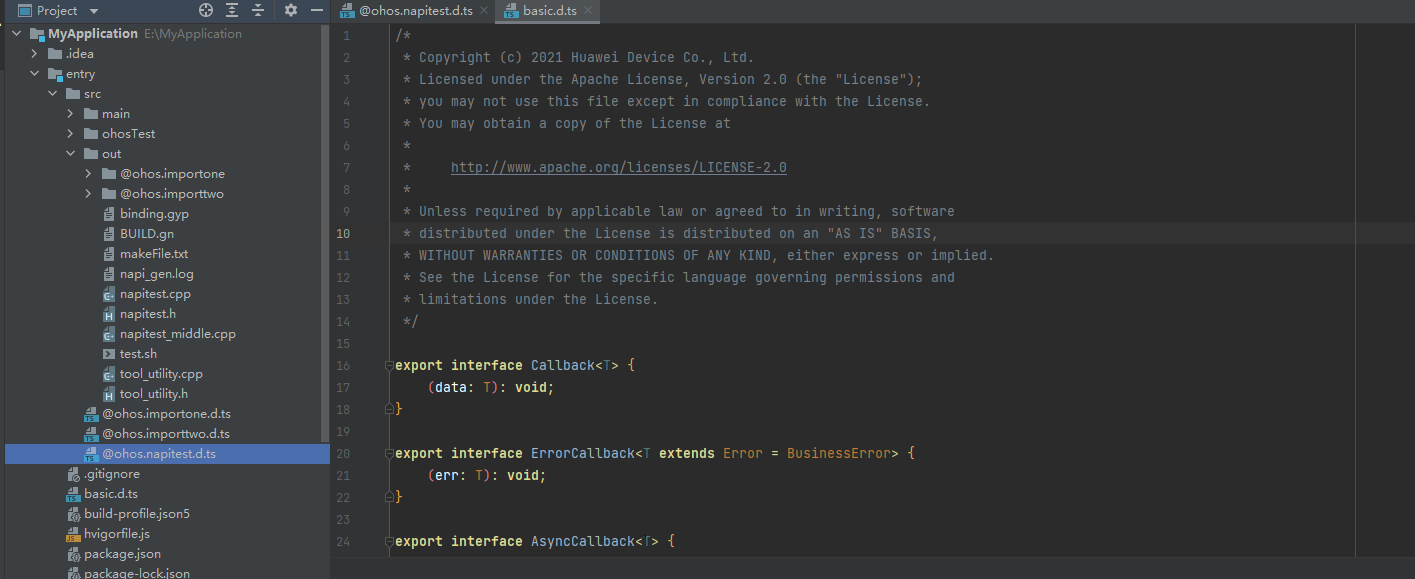Toggle code folding for AsyncCallback interface
This screenshot has width=1415, height=579.
coord(389,542)
